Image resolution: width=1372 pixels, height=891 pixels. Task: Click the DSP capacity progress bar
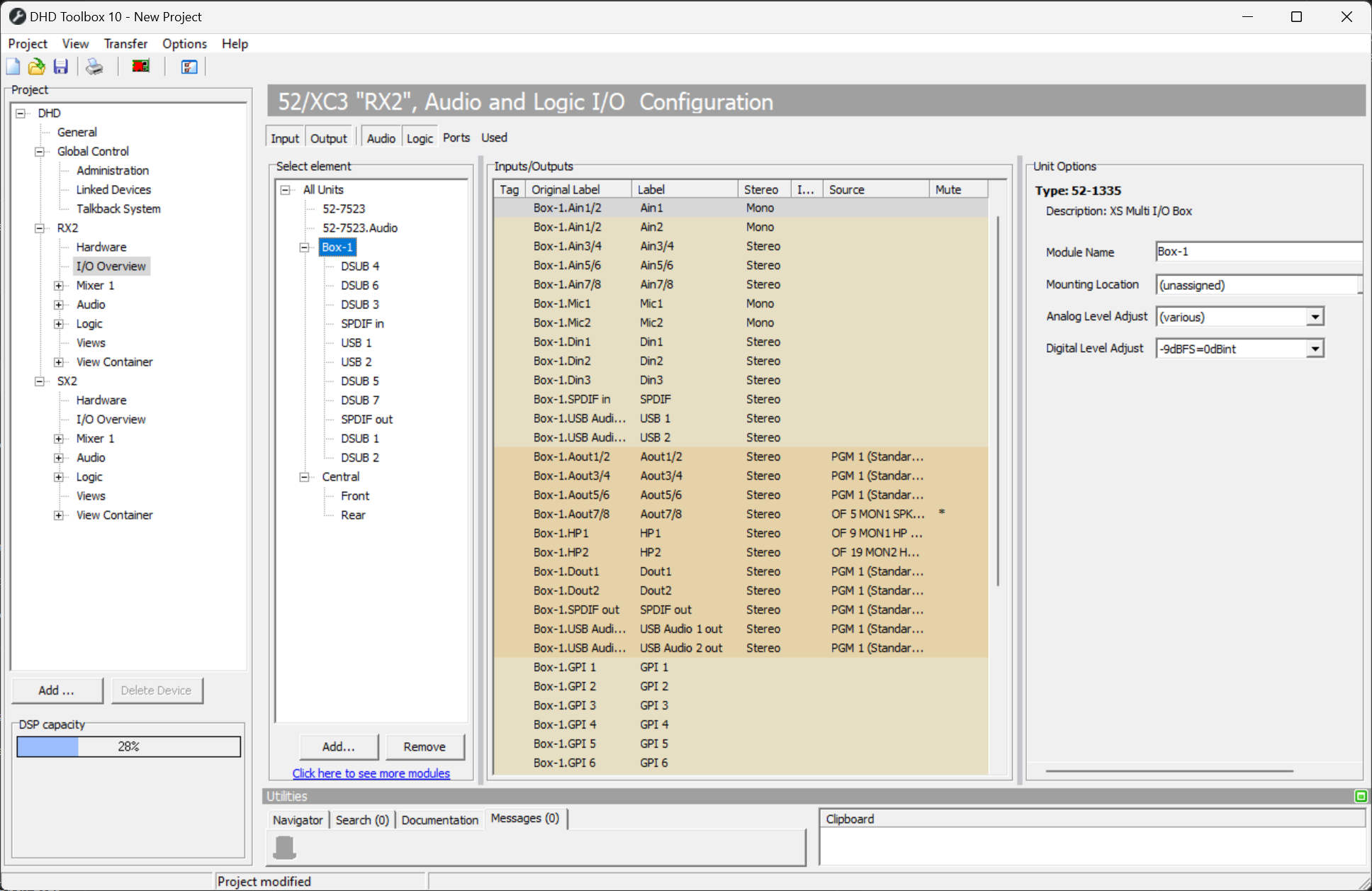[x=128, y=746]
